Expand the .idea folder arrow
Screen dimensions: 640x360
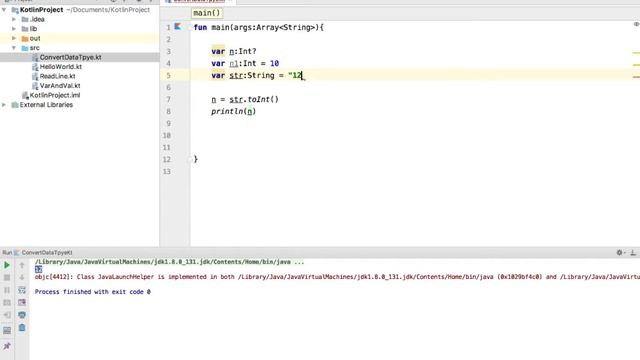click(x=14, y=19)
